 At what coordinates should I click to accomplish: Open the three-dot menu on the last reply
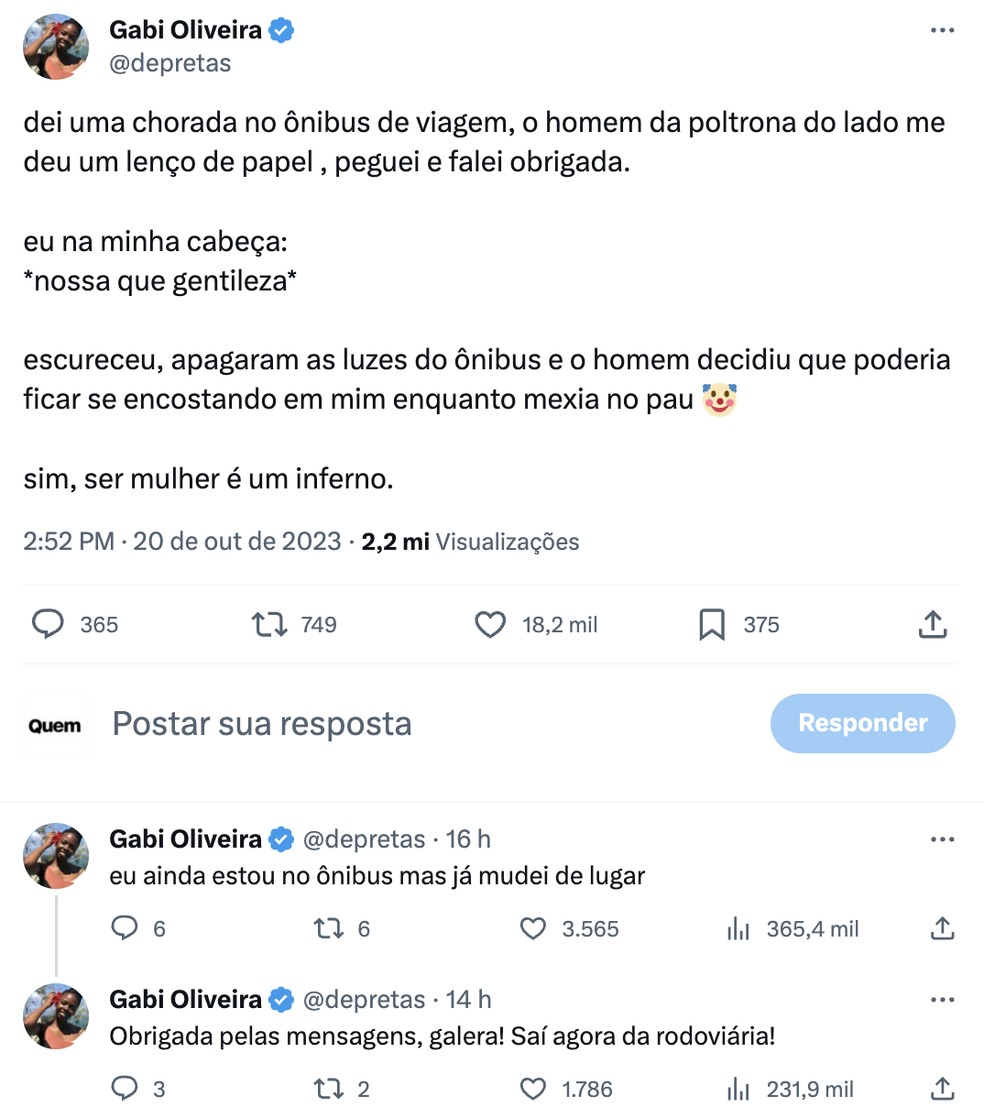click(x=941, y=999)
